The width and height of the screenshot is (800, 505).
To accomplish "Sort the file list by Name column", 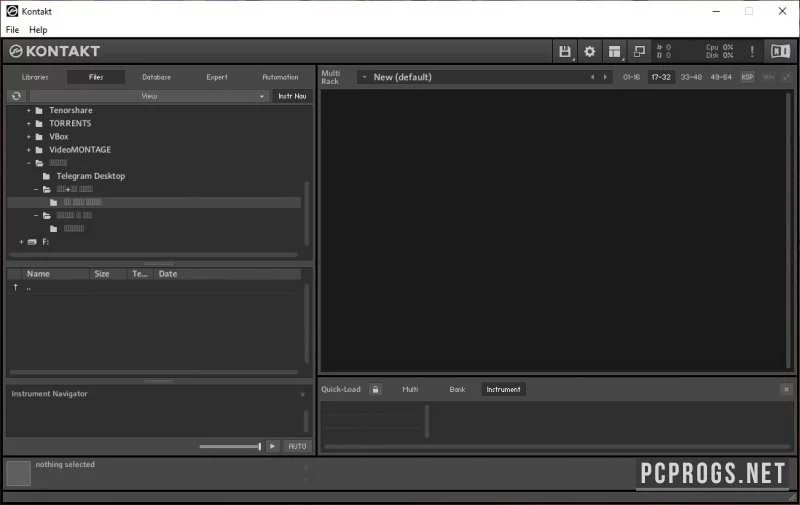I will (55, 274).
